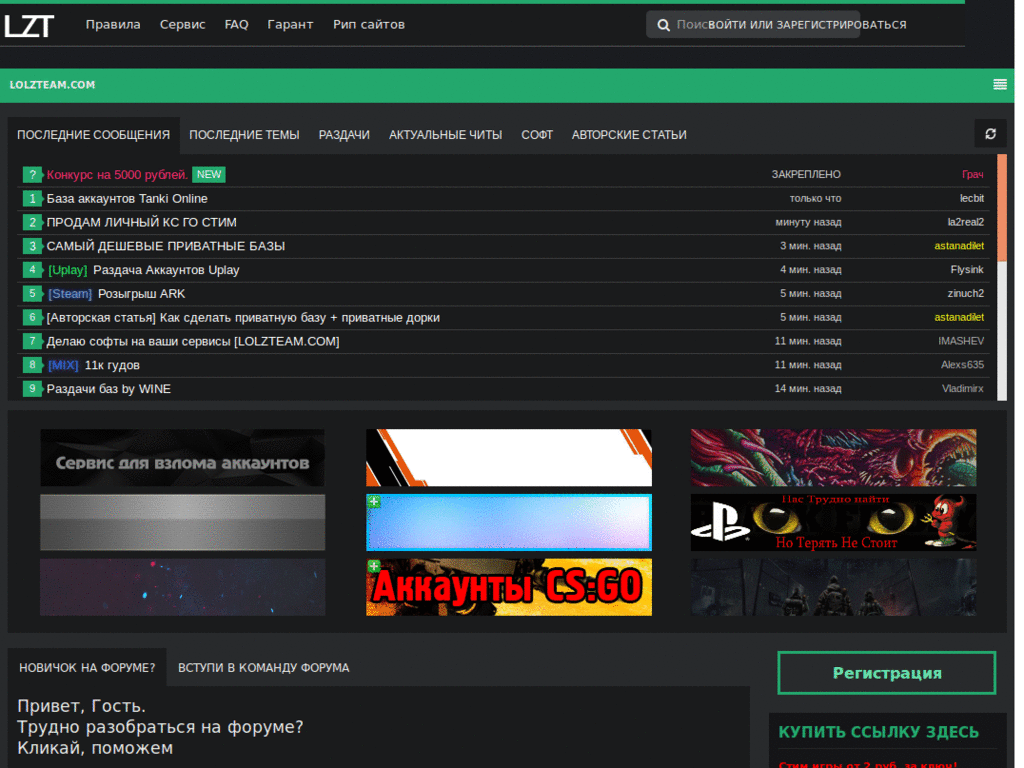Switch to Последние темы tab
Screen dimensions: 1024x768
[244, 135]
